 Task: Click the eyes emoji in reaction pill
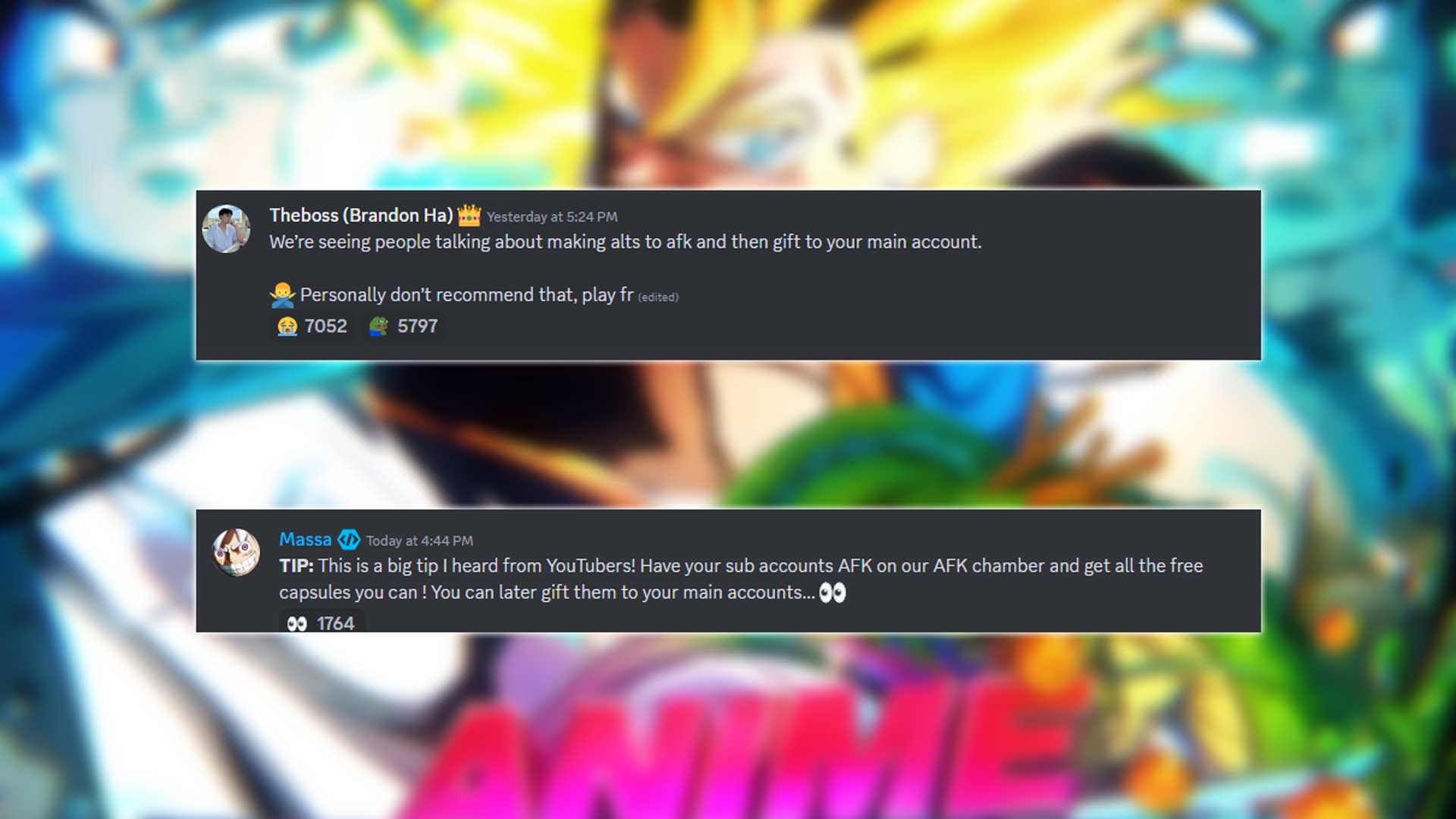pos(297,623)
